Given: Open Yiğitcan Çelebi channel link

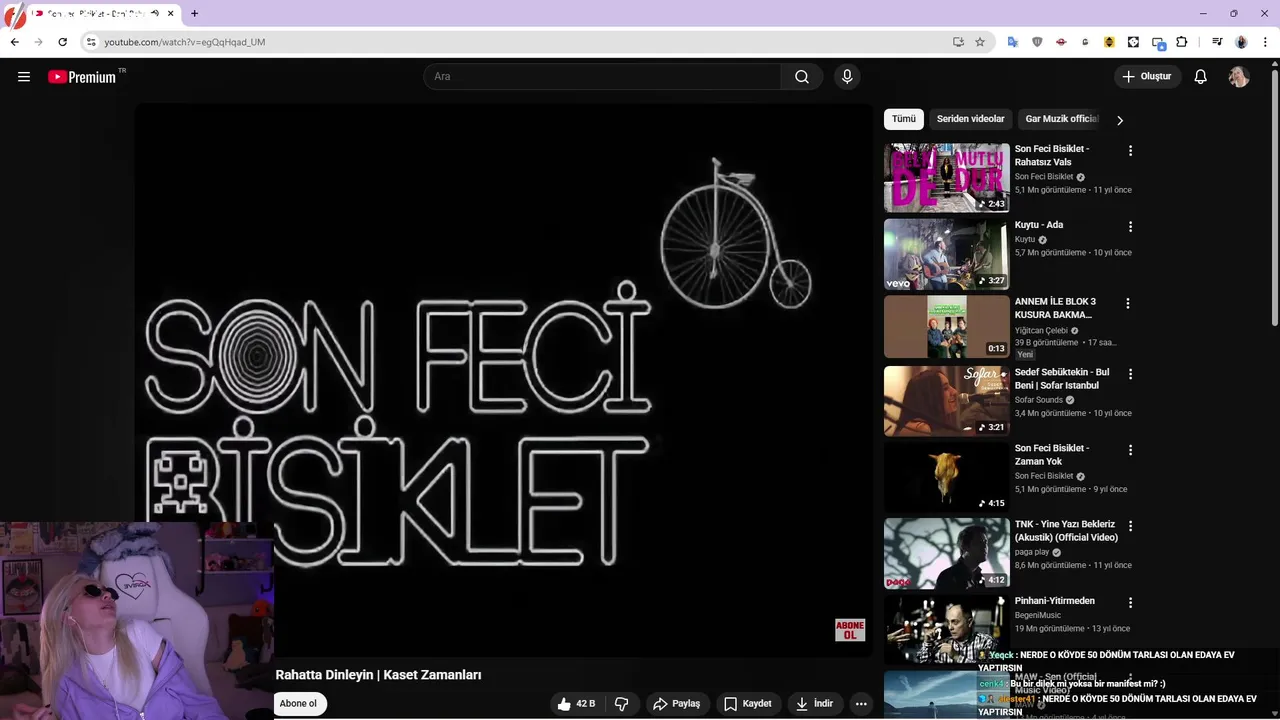Looking at the screenshot, I should pyautogui.click(x=1041, y=331).
